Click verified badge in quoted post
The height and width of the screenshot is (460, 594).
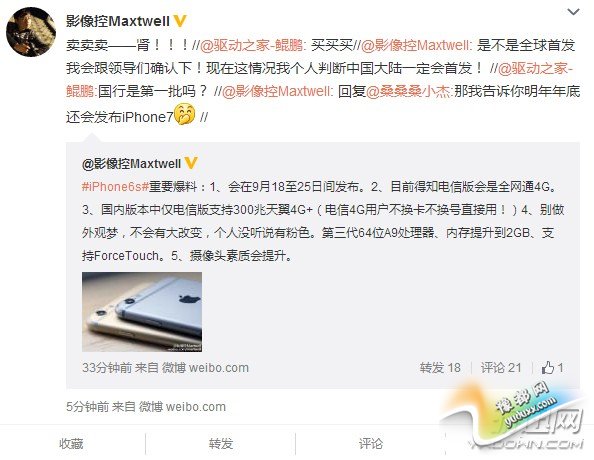tap(191, 163)
